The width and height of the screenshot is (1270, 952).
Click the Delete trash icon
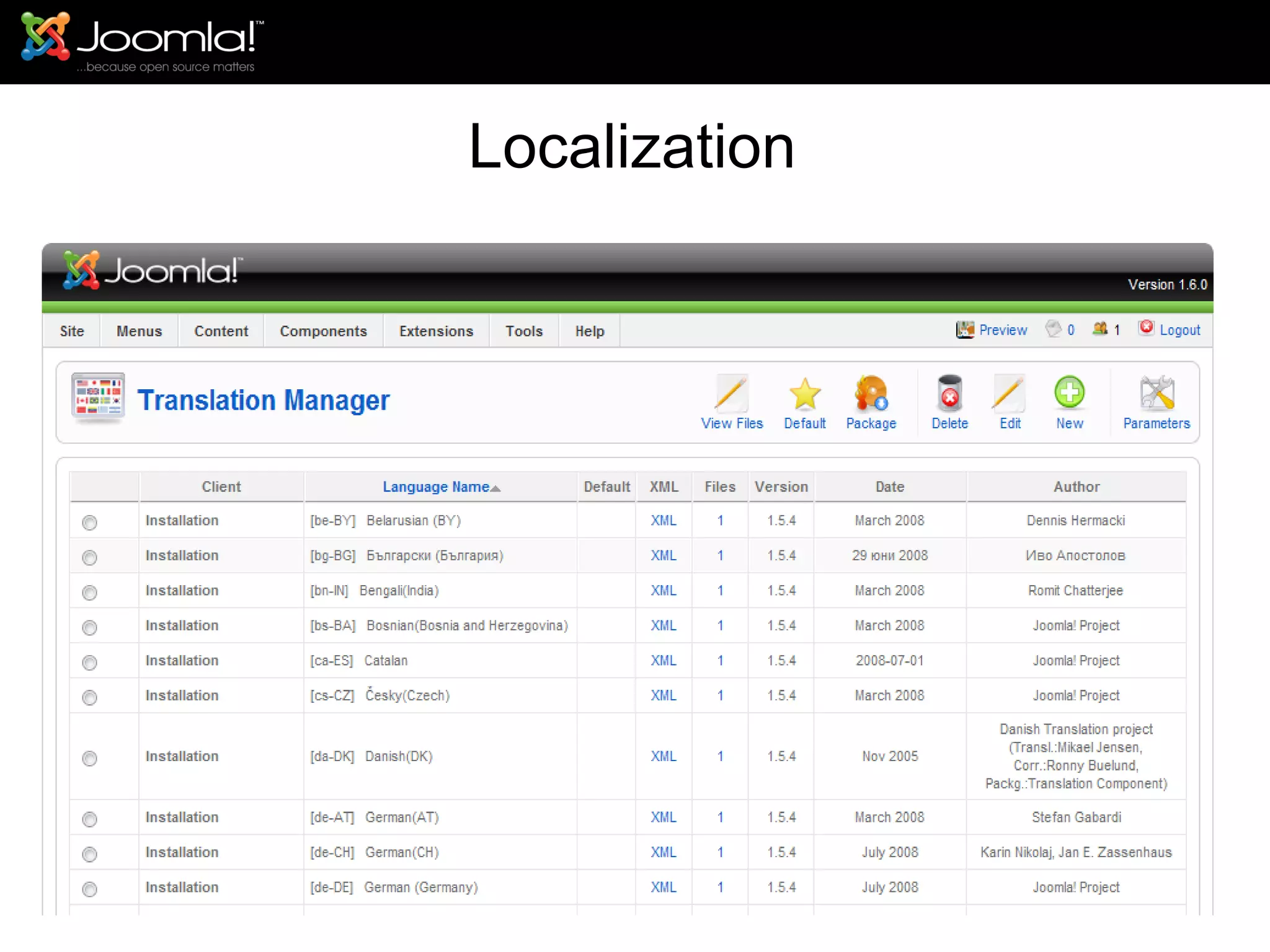[949, 393]
